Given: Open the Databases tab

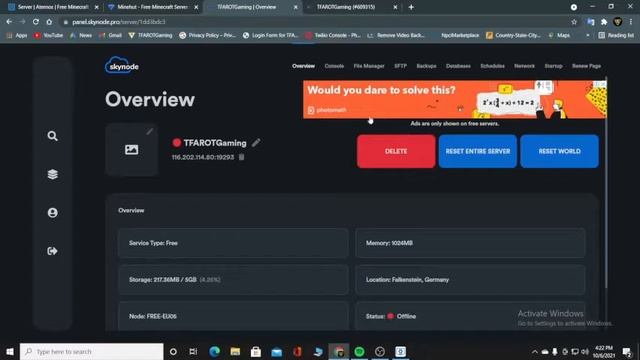Looking at the screenshot, I should pyautogui.click(x=458, y=66).
